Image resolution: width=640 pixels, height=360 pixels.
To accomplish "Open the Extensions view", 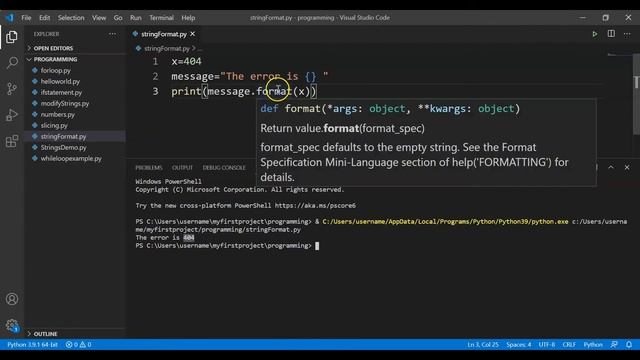I will (x=12, y=141).
